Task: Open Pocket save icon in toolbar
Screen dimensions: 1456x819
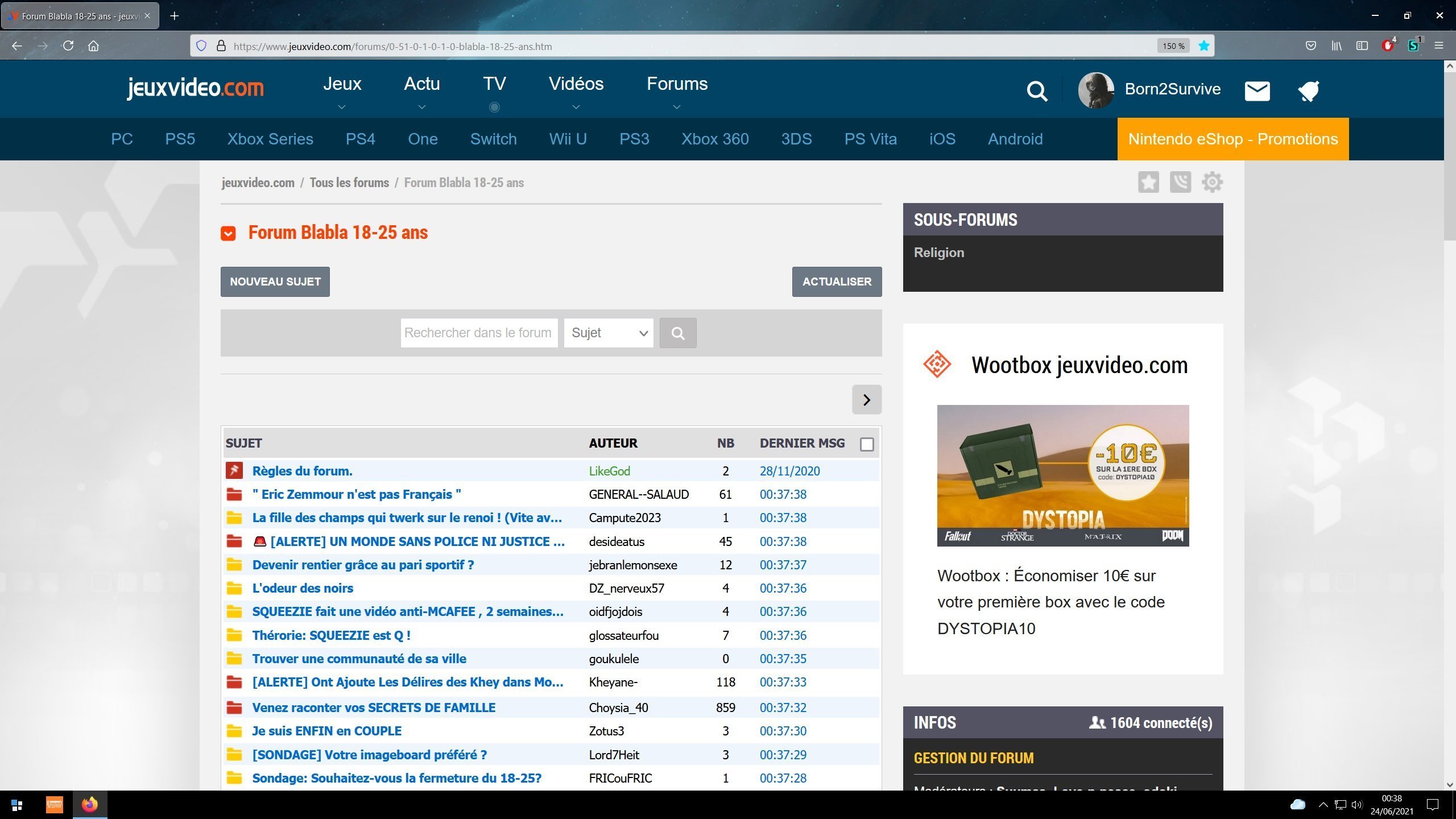Action: pos(1310,46)
